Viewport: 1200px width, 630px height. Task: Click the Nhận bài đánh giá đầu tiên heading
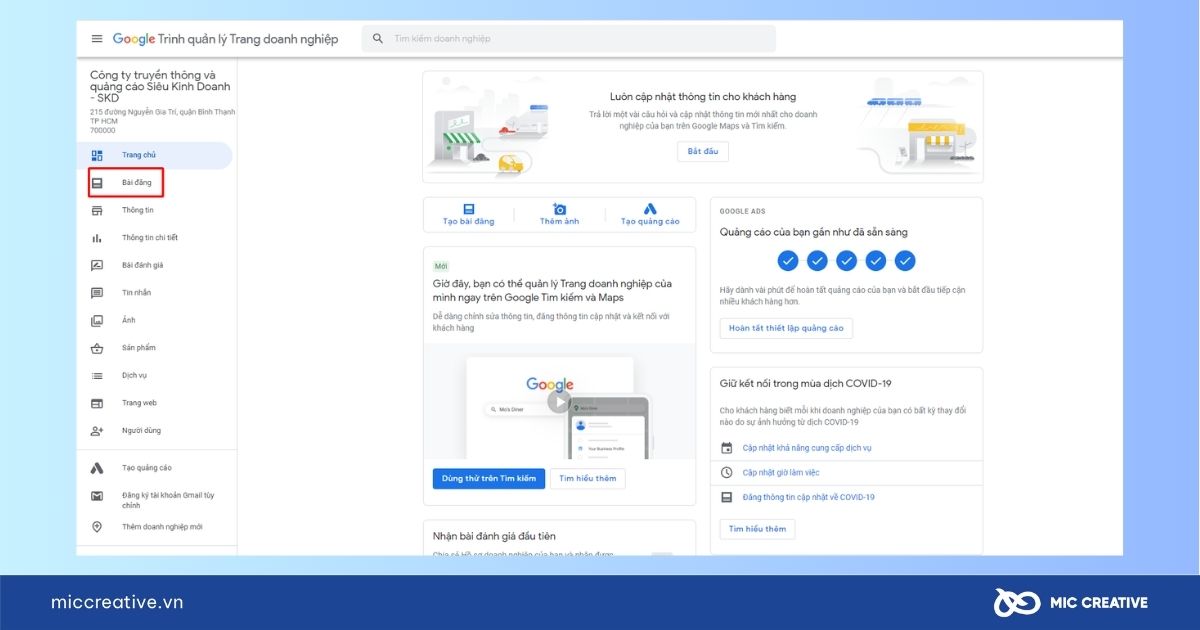coord(494,537)
